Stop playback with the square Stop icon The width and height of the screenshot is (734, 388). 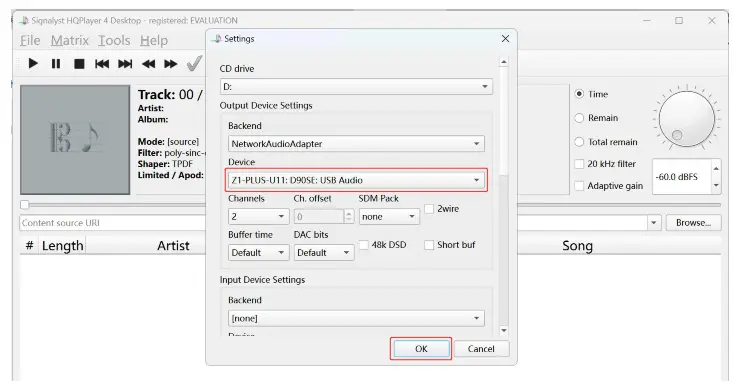pyautogui.click(x=79, y=64)
